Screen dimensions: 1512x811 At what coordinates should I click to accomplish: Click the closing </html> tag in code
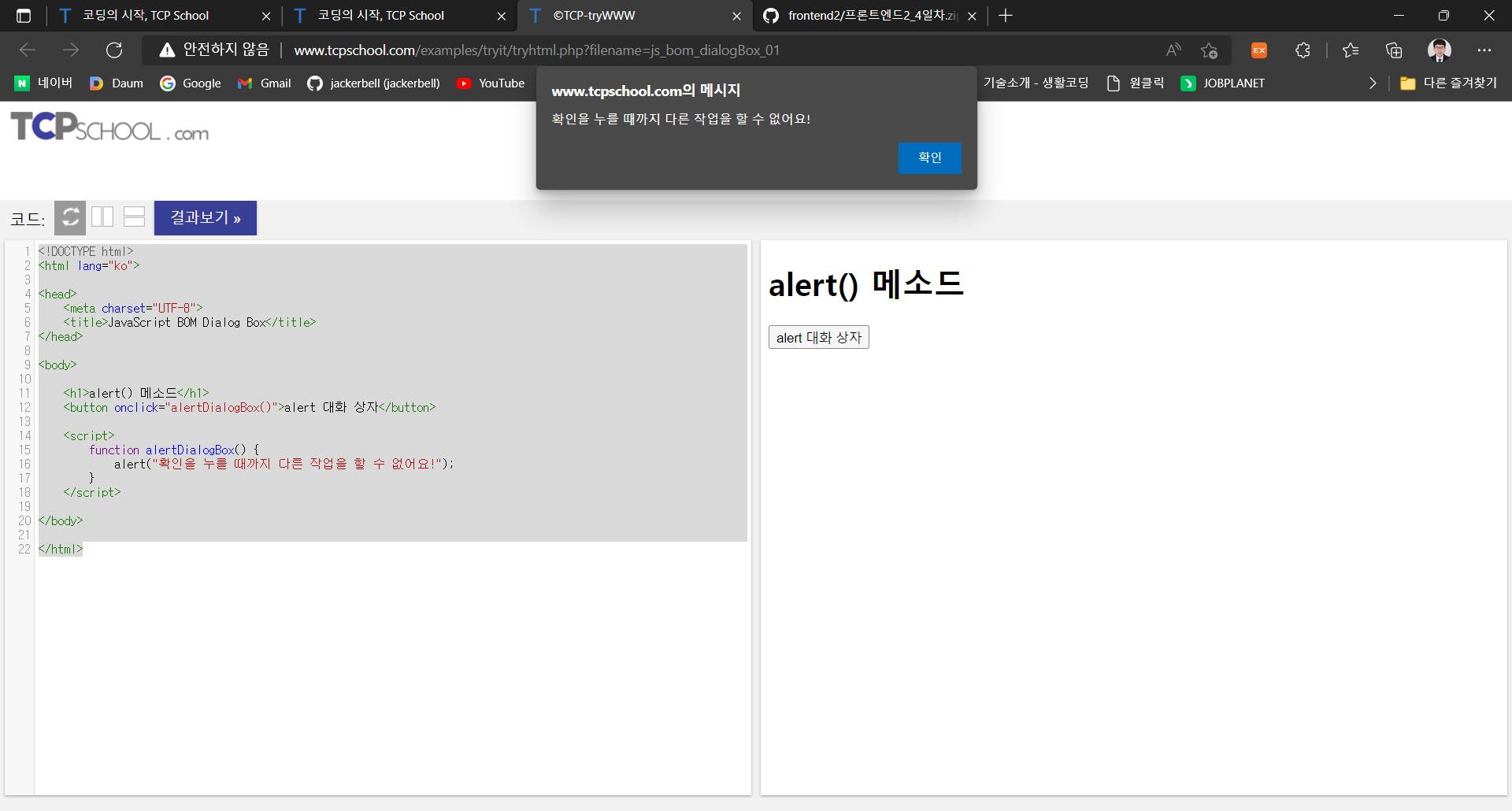(61, 549)
